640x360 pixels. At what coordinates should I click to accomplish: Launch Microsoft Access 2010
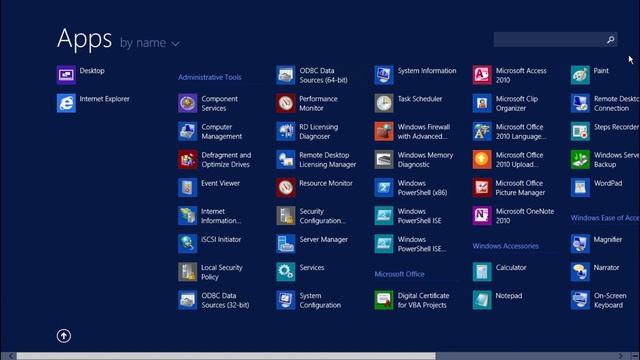coord(510,75)
